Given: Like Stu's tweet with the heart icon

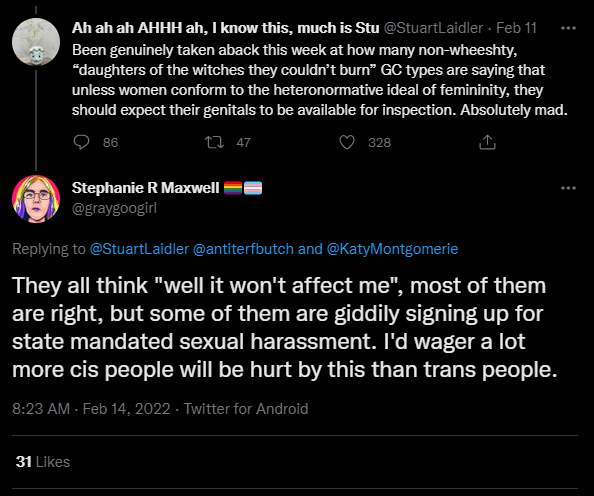Looking at the screenshot, I should click(347, 142).
